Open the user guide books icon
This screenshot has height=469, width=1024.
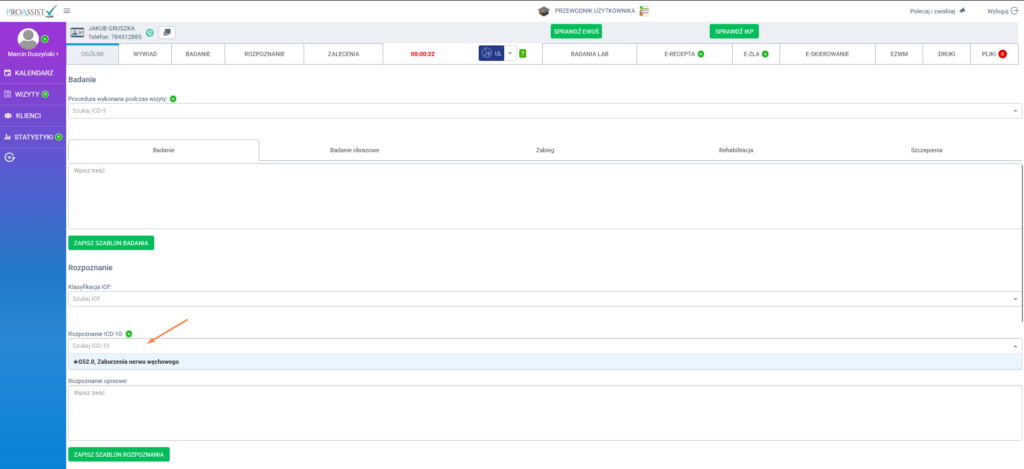645,10
